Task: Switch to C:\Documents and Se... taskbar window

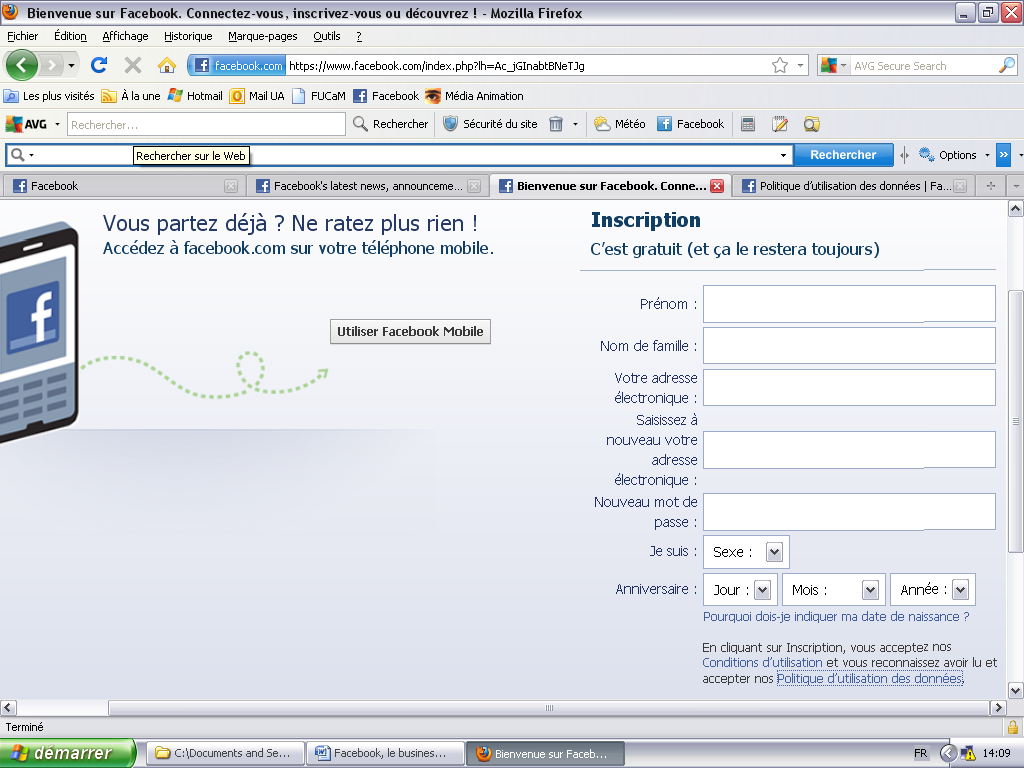Action: pyautogui.click(x=225, y=753)
